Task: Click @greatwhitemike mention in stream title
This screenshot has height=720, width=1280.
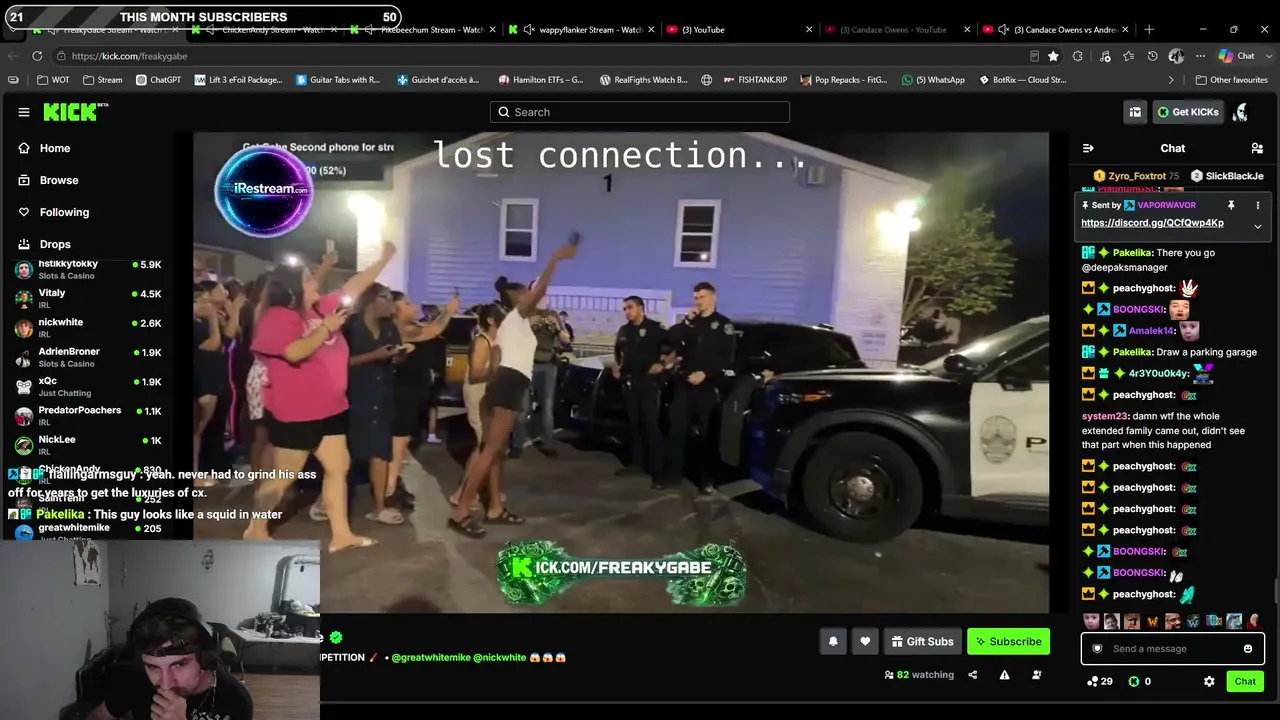Action: click(x=431, y=658)
